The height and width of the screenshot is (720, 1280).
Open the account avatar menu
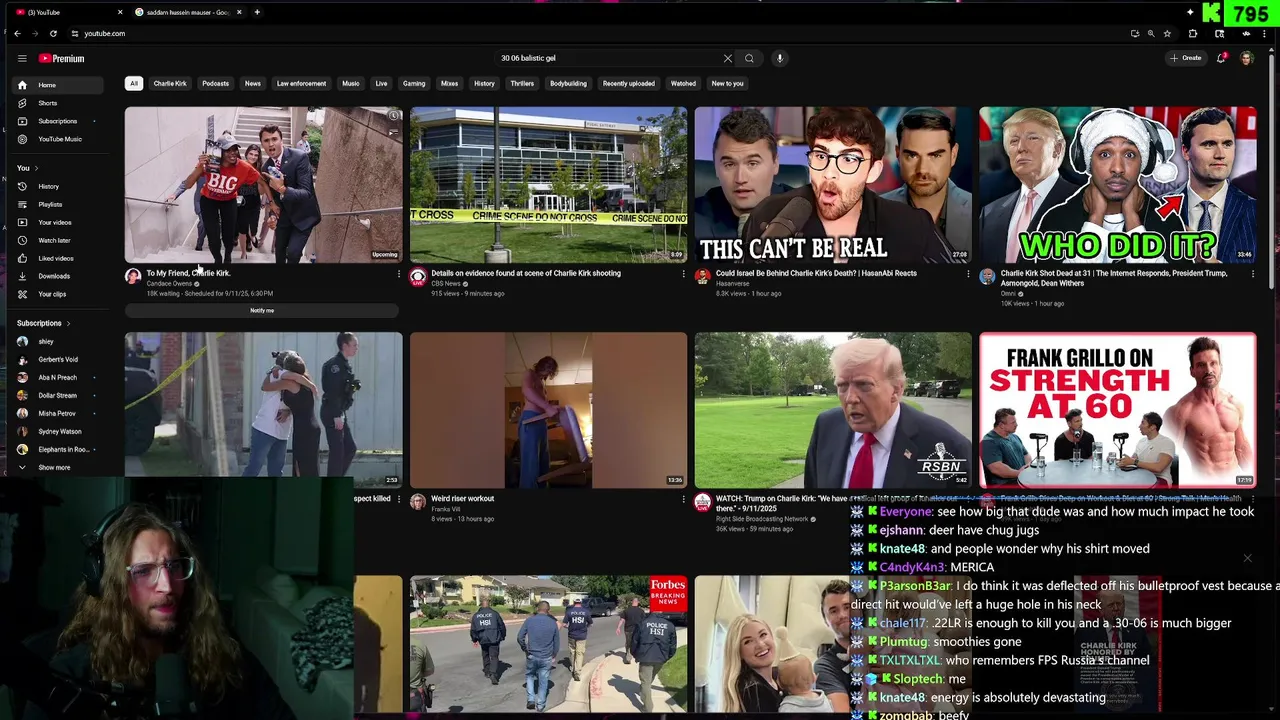pos(1246,58)
